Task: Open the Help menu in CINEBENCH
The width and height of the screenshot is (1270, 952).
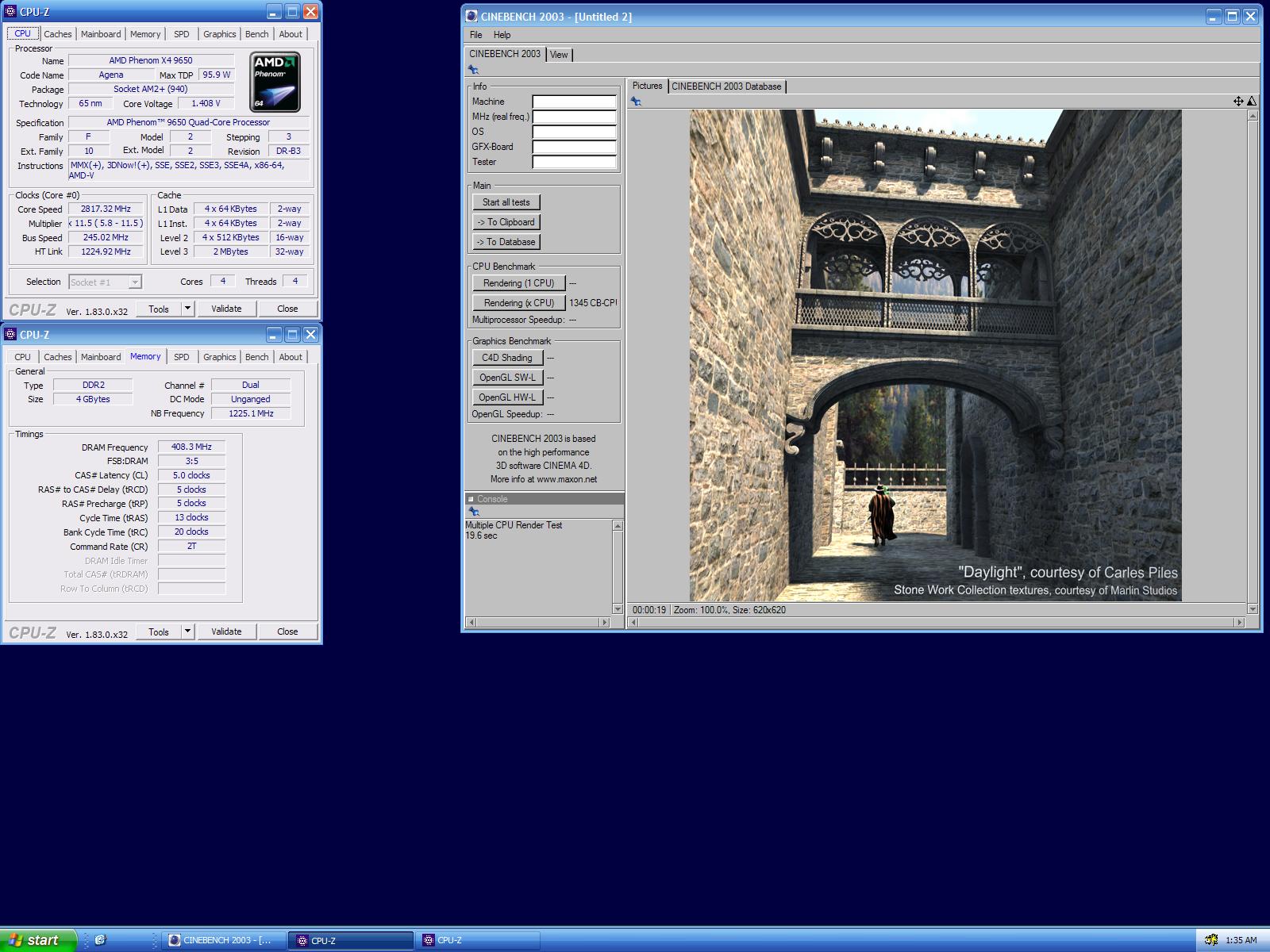Action: (x=502, y=35)
